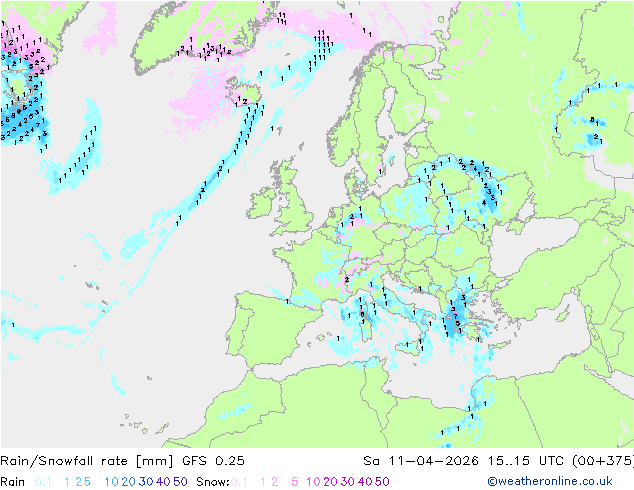Viewport: 634px width, 490px height.
Task: Click the '15..15 UTC' time label
Action: (x=526, y=461)
